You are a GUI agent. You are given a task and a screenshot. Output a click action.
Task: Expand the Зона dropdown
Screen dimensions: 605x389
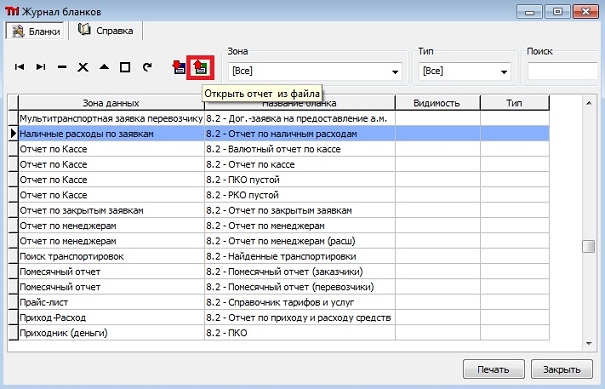click(395, 72)
